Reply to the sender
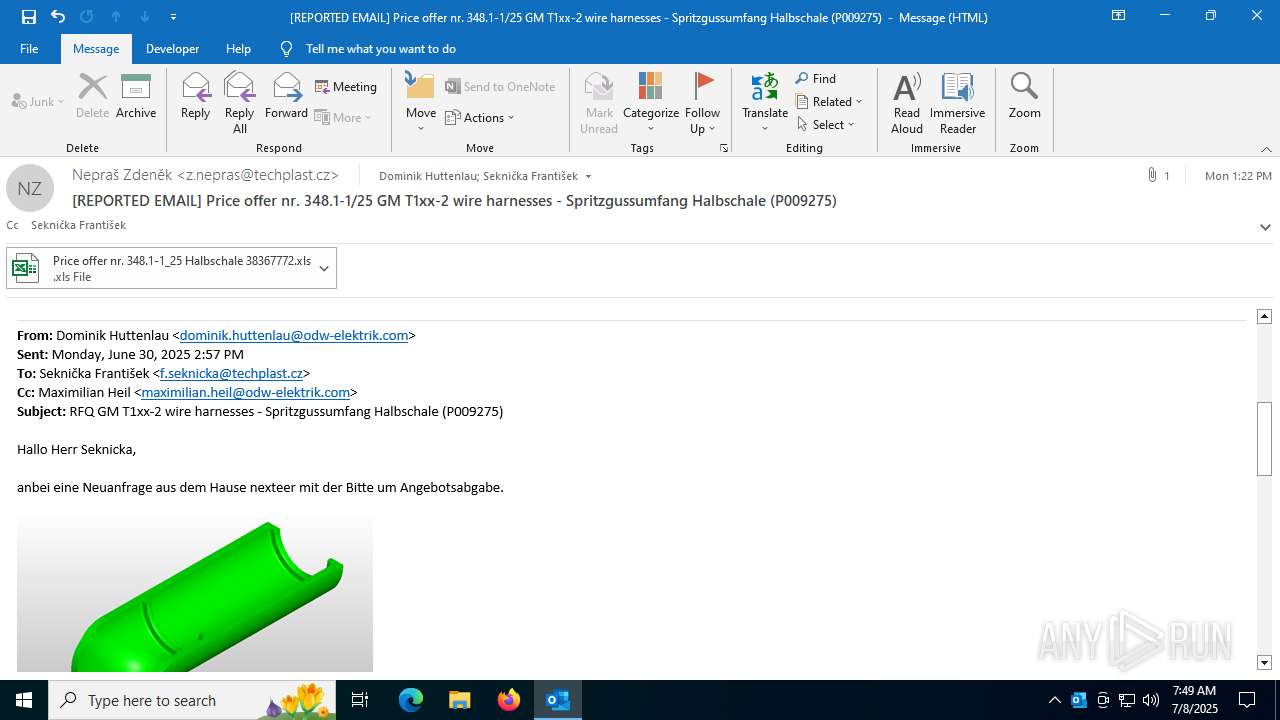The width and height of the screenshot is (1280, 720). point(196,97)
